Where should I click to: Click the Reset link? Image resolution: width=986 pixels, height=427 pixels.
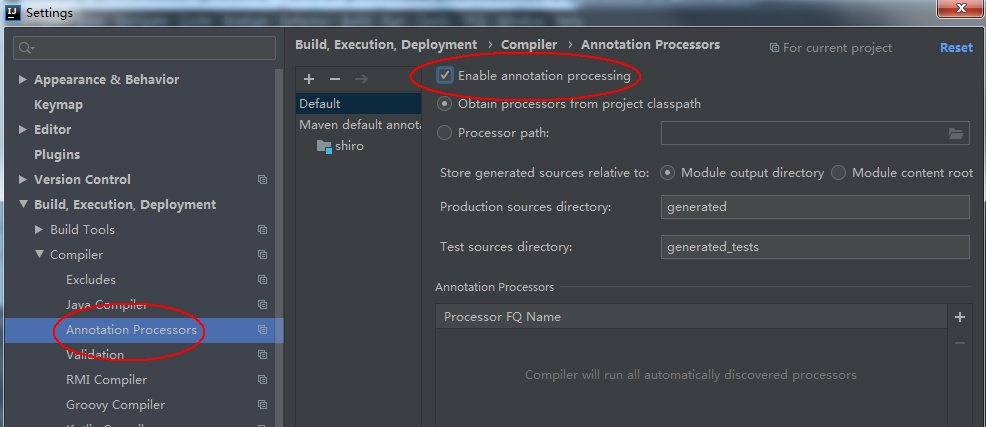tap(955, 48)
